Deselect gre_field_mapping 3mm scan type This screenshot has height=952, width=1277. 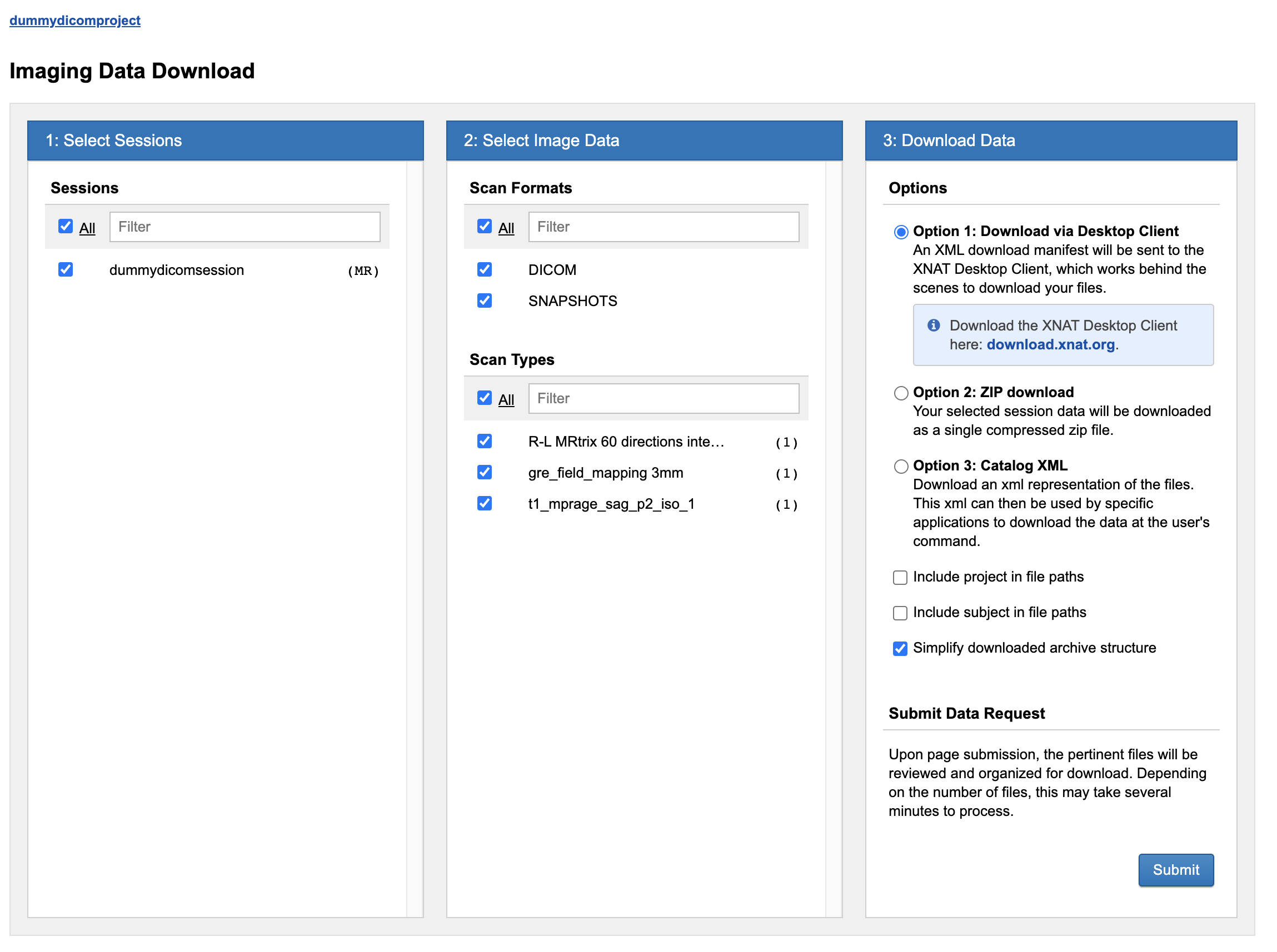(484, 473)
